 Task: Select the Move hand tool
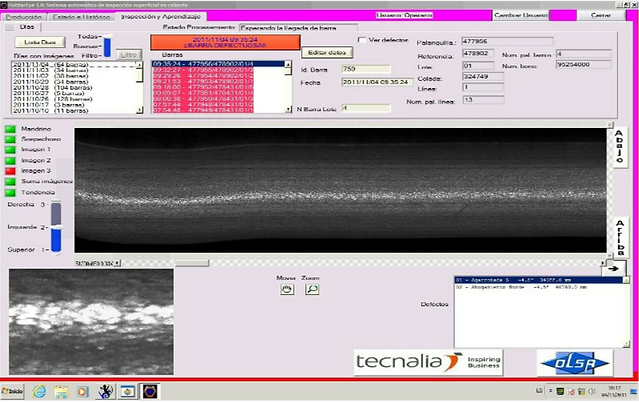click(287, 289)
